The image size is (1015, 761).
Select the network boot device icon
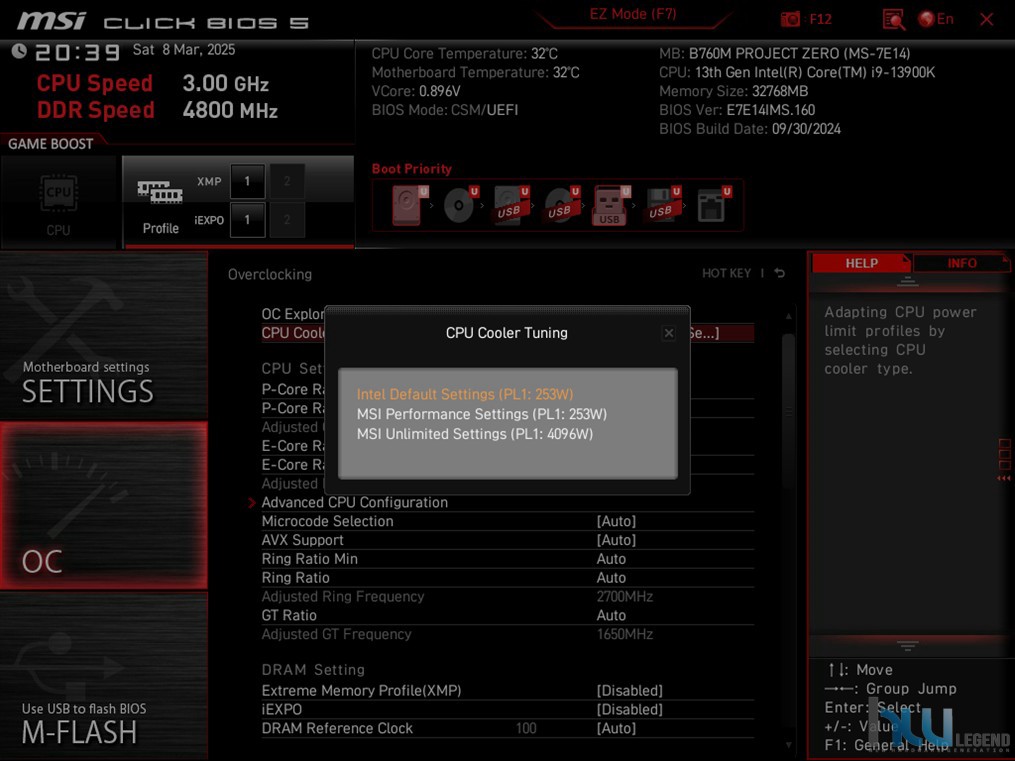[x=713, y=204]
